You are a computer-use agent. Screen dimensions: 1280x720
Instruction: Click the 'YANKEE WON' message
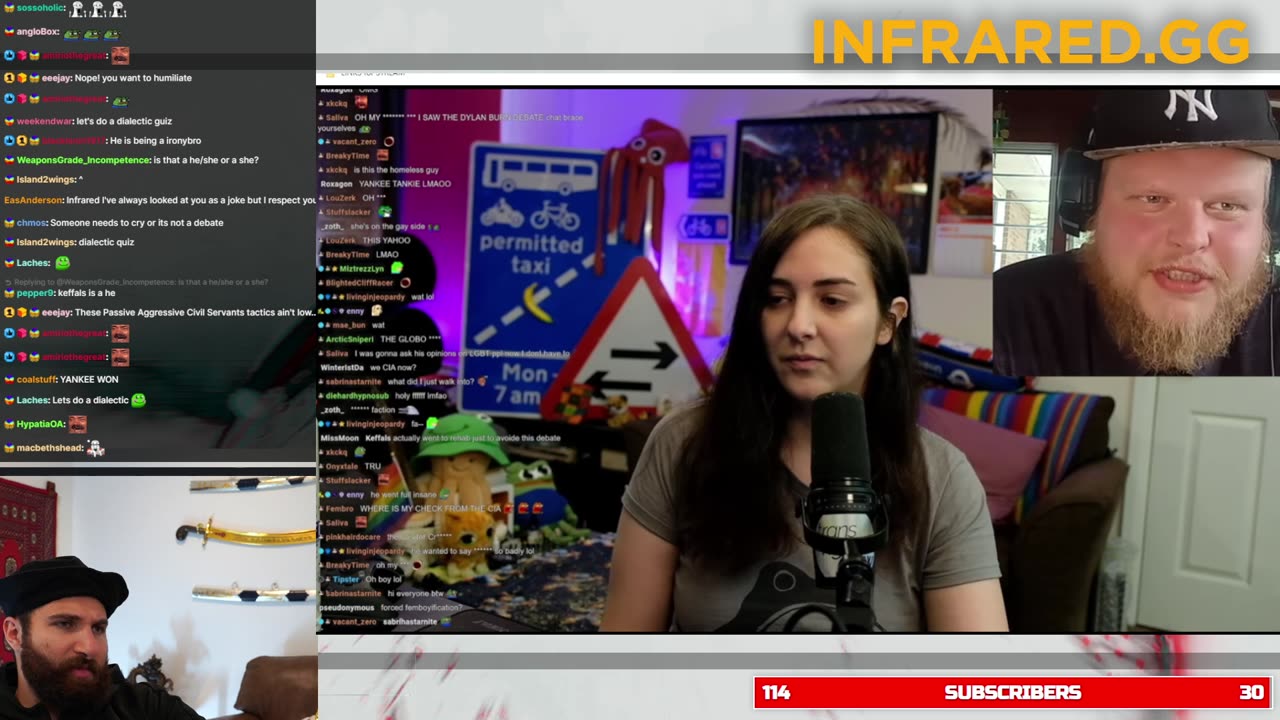click(x=89, y=380)
